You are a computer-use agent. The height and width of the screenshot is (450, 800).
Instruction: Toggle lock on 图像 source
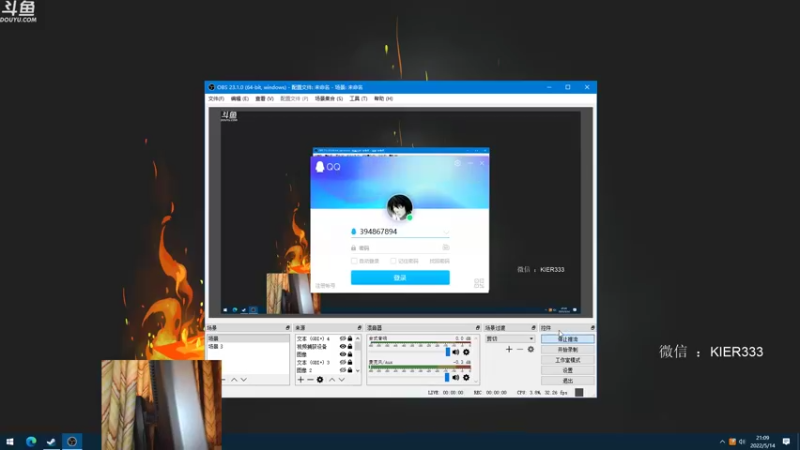pos(350,354)
